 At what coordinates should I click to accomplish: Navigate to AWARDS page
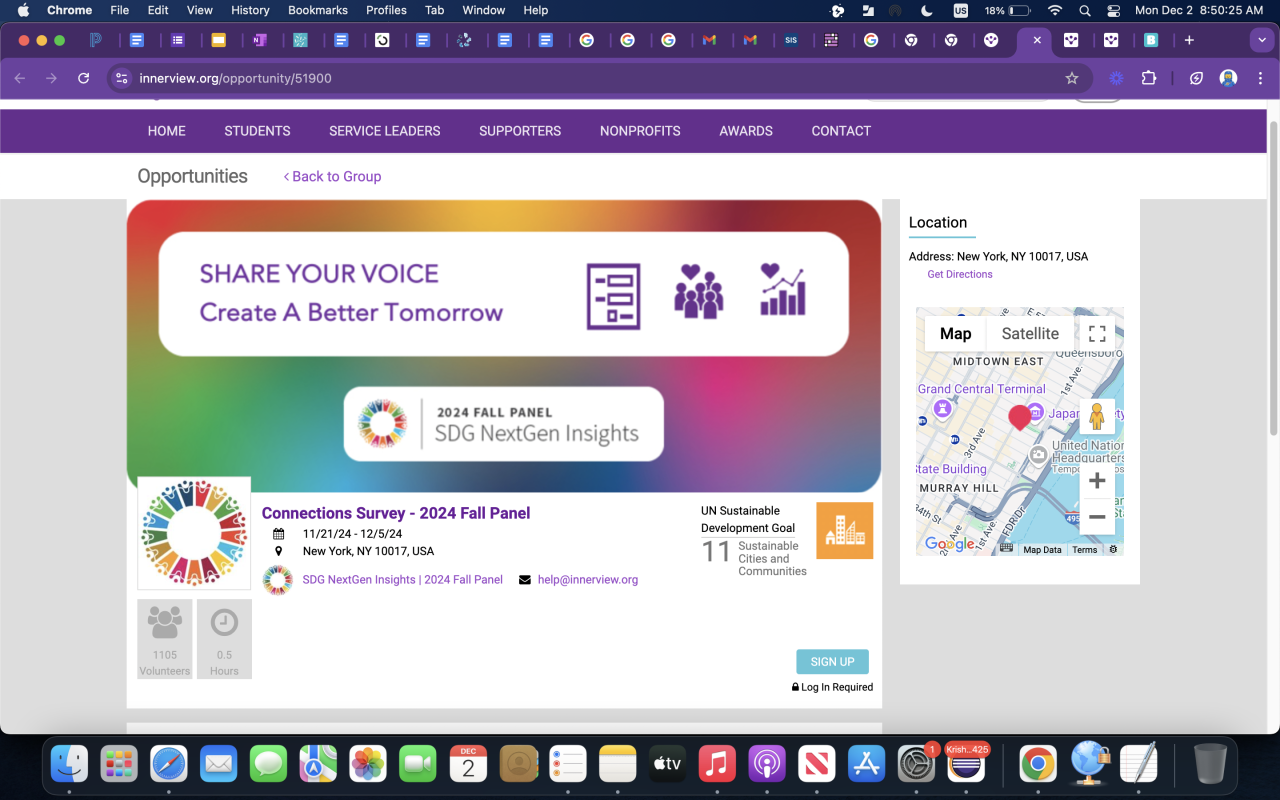pos(746,131)
